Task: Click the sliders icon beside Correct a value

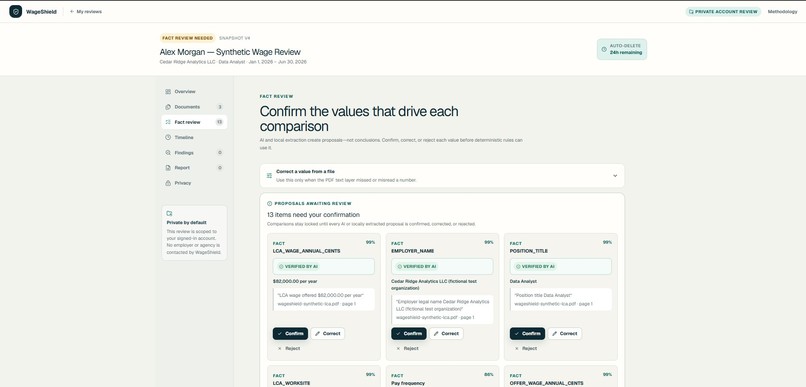Action: (x=269, y=175)
